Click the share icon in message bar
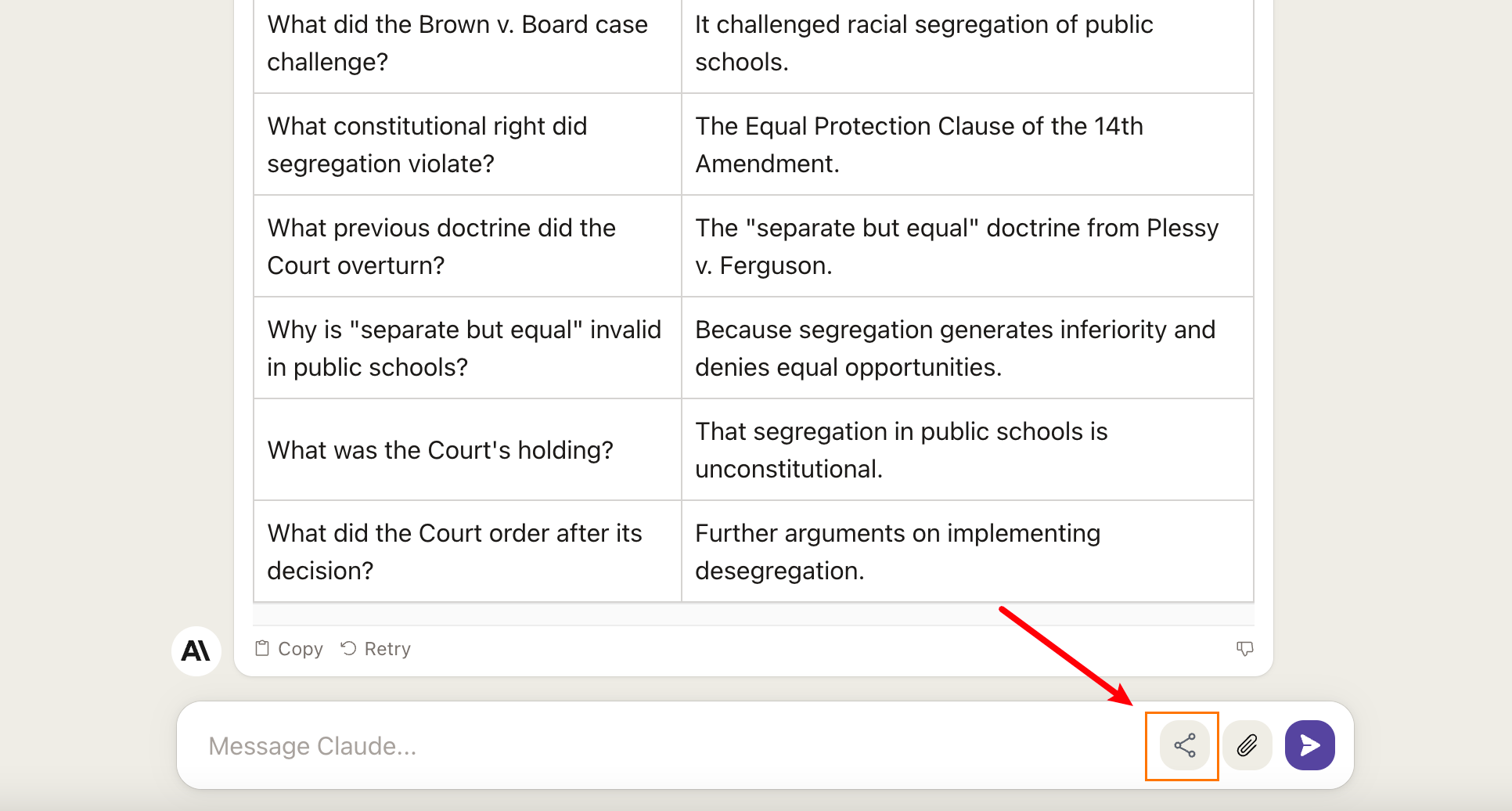The width and height of the screenshot is (1512, 811). click(1184, 745)
